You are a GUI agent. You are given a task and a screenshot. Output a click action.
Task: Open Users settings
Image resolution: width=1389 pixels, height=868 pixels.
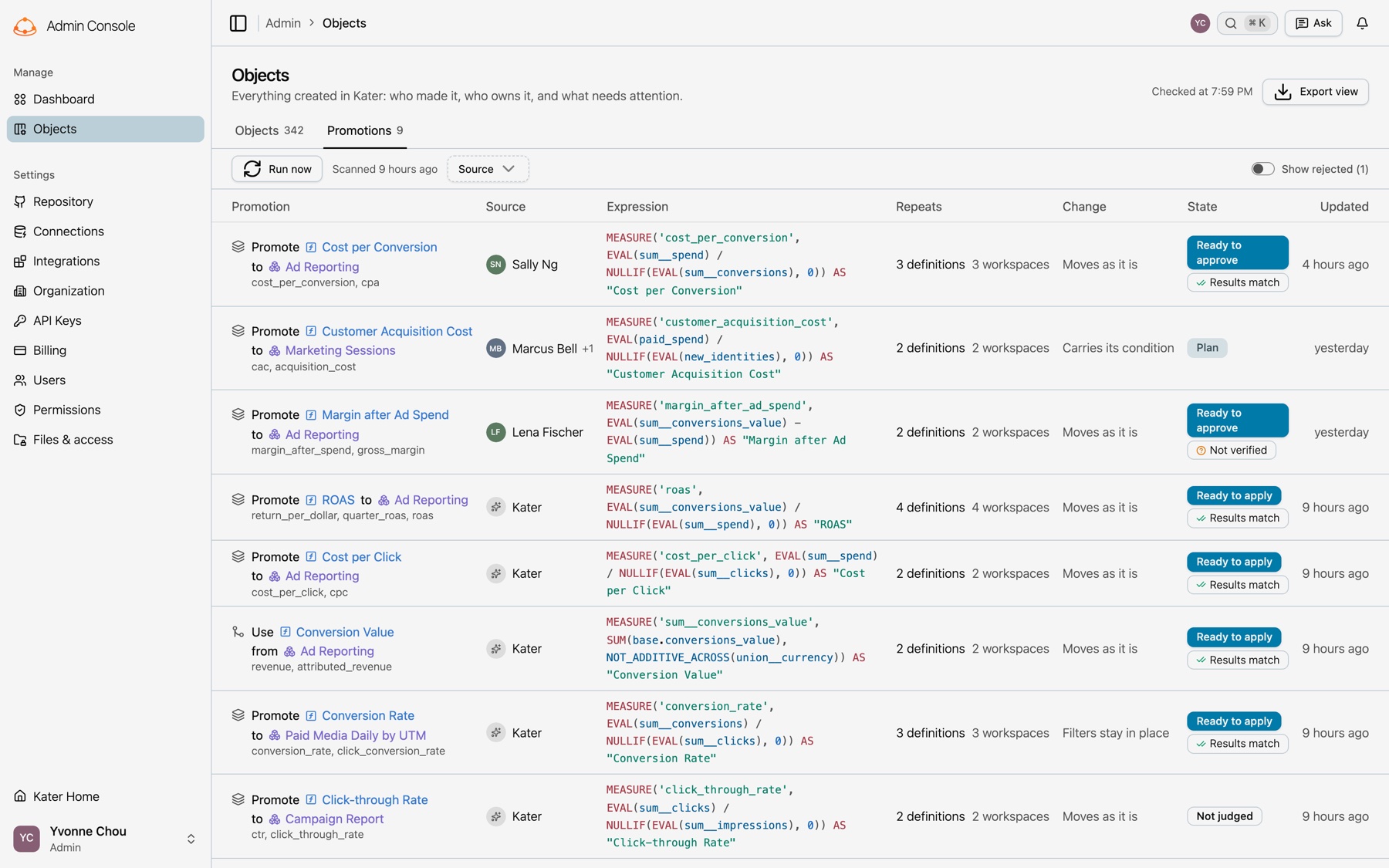[x=105, y=380]
